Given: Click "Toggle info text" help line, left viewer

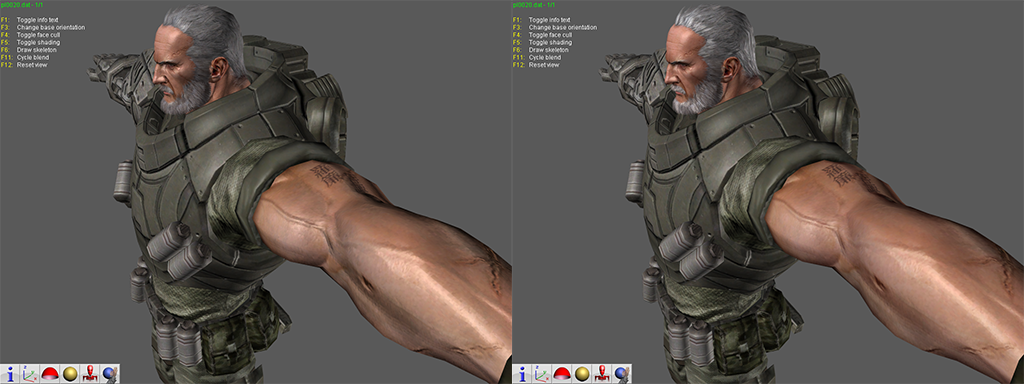Looking at the screenshot, I should coord(38,20).
